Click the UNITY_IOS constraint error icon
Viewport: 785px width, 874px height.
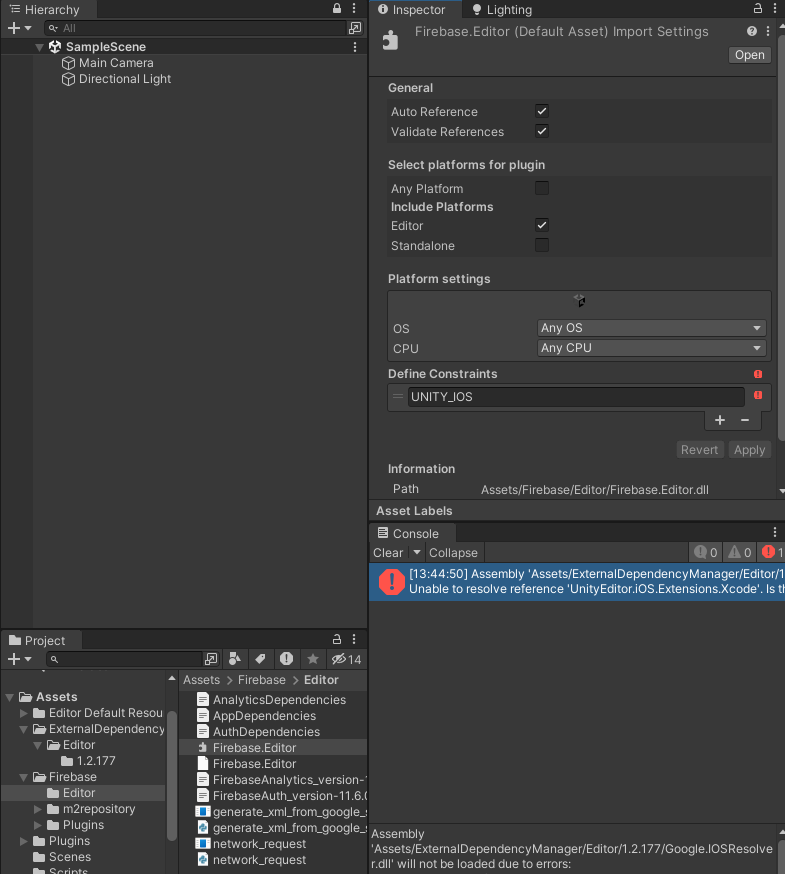(x=758, y=395)
